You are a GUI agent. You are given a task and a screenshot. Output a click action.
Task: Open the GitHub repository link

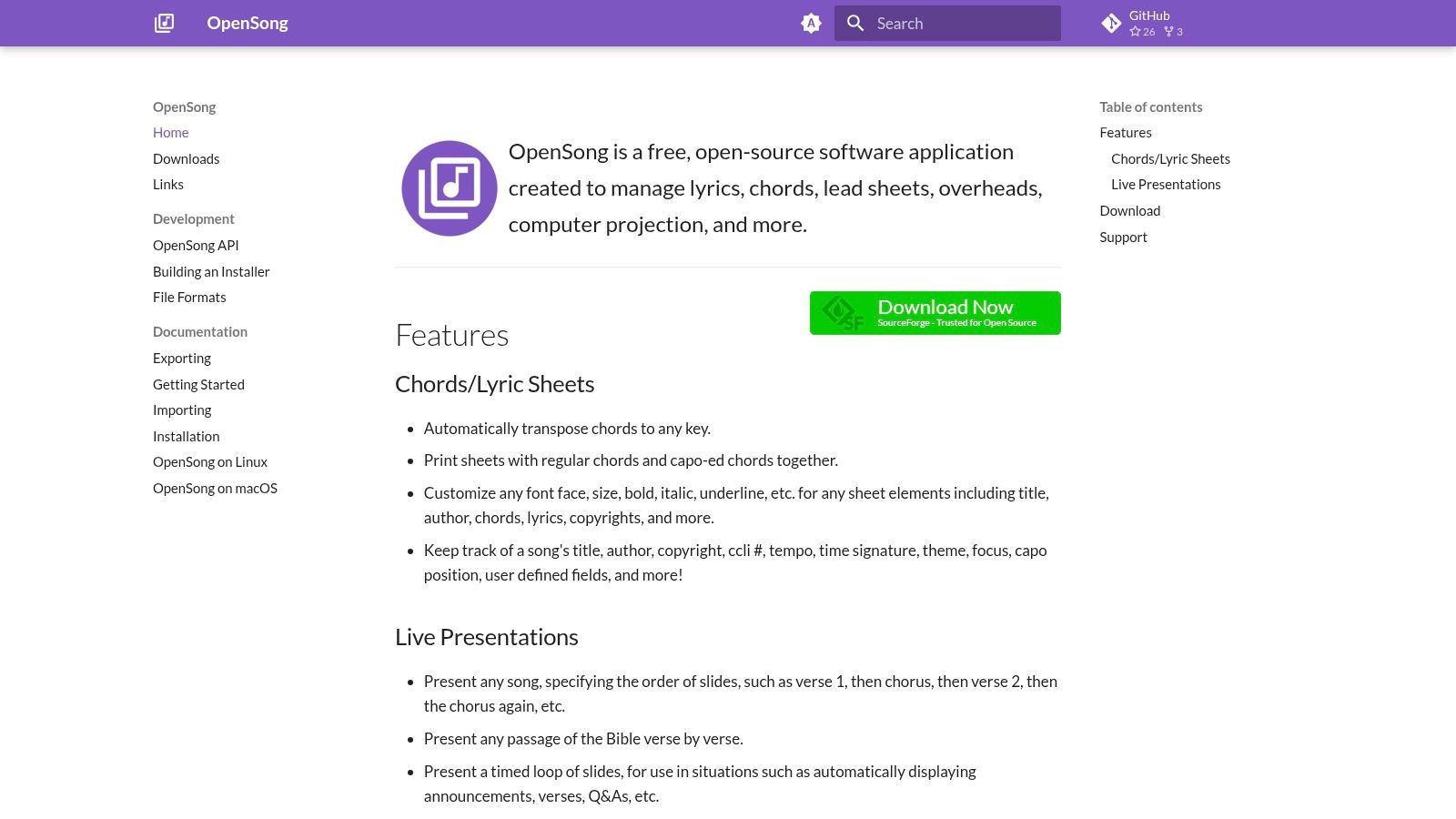1192,23
